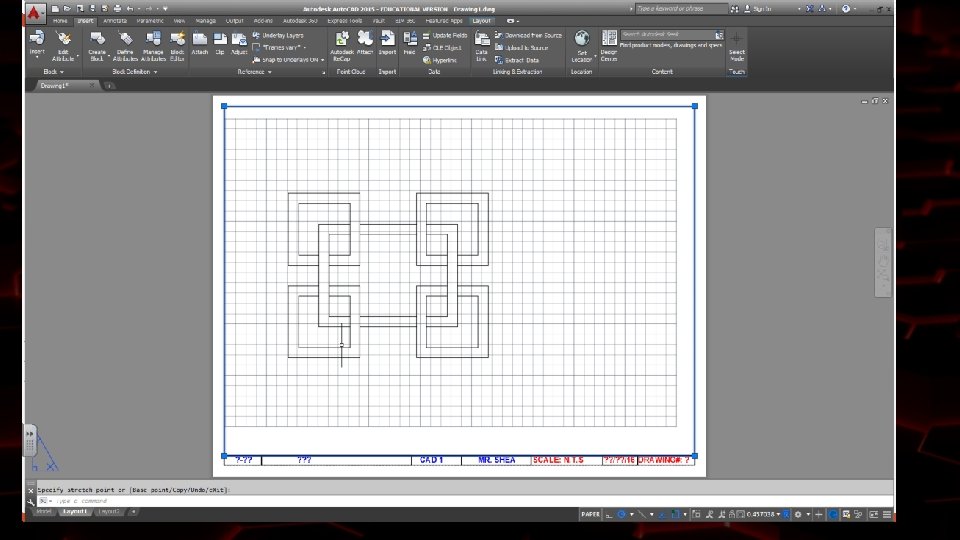Click Underlay Layers button
The height and width of the screenshot is (540, 960).
tap(278, 36)
